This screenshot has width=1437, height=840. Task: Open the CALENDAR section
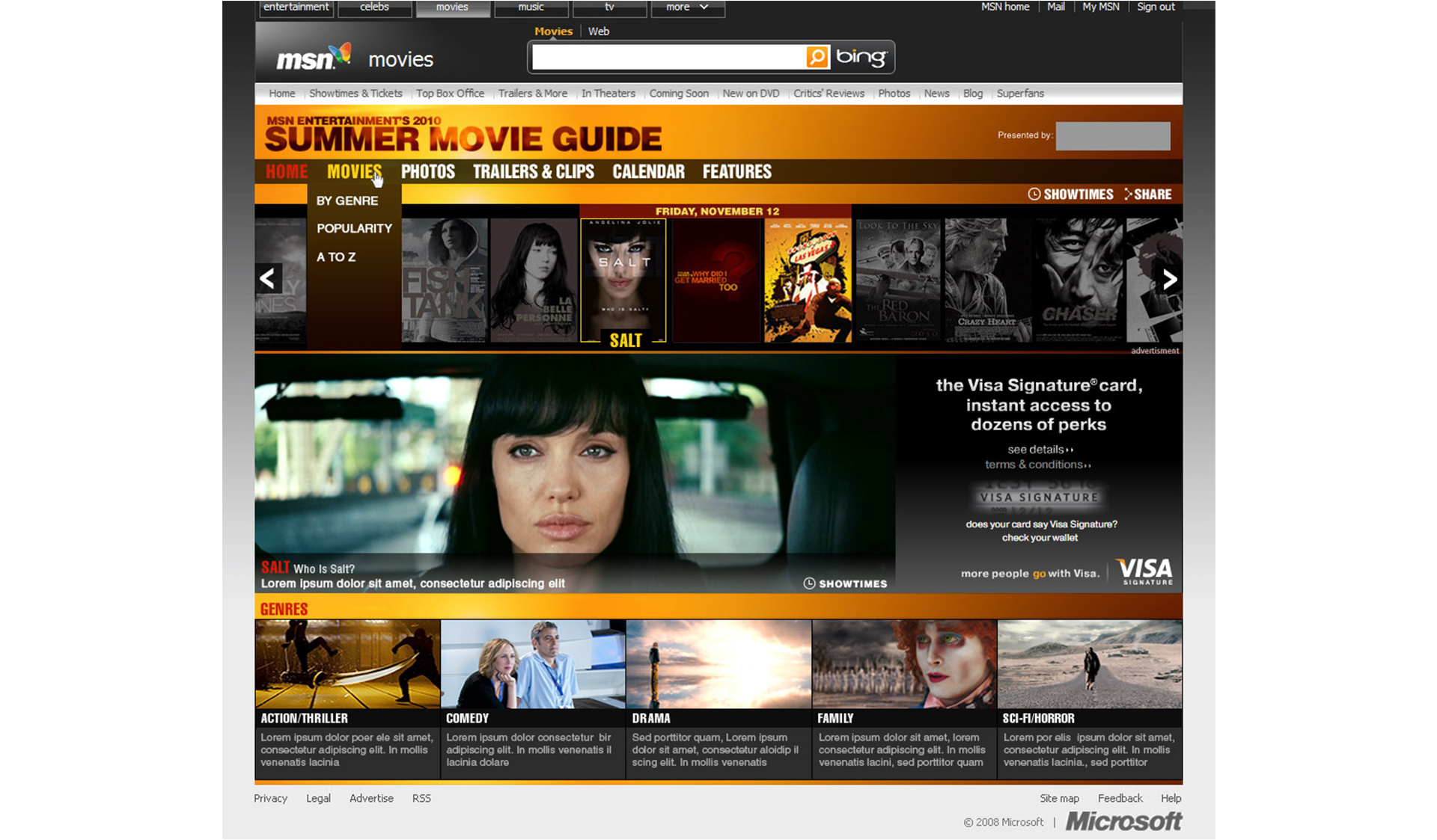[649, 172]
